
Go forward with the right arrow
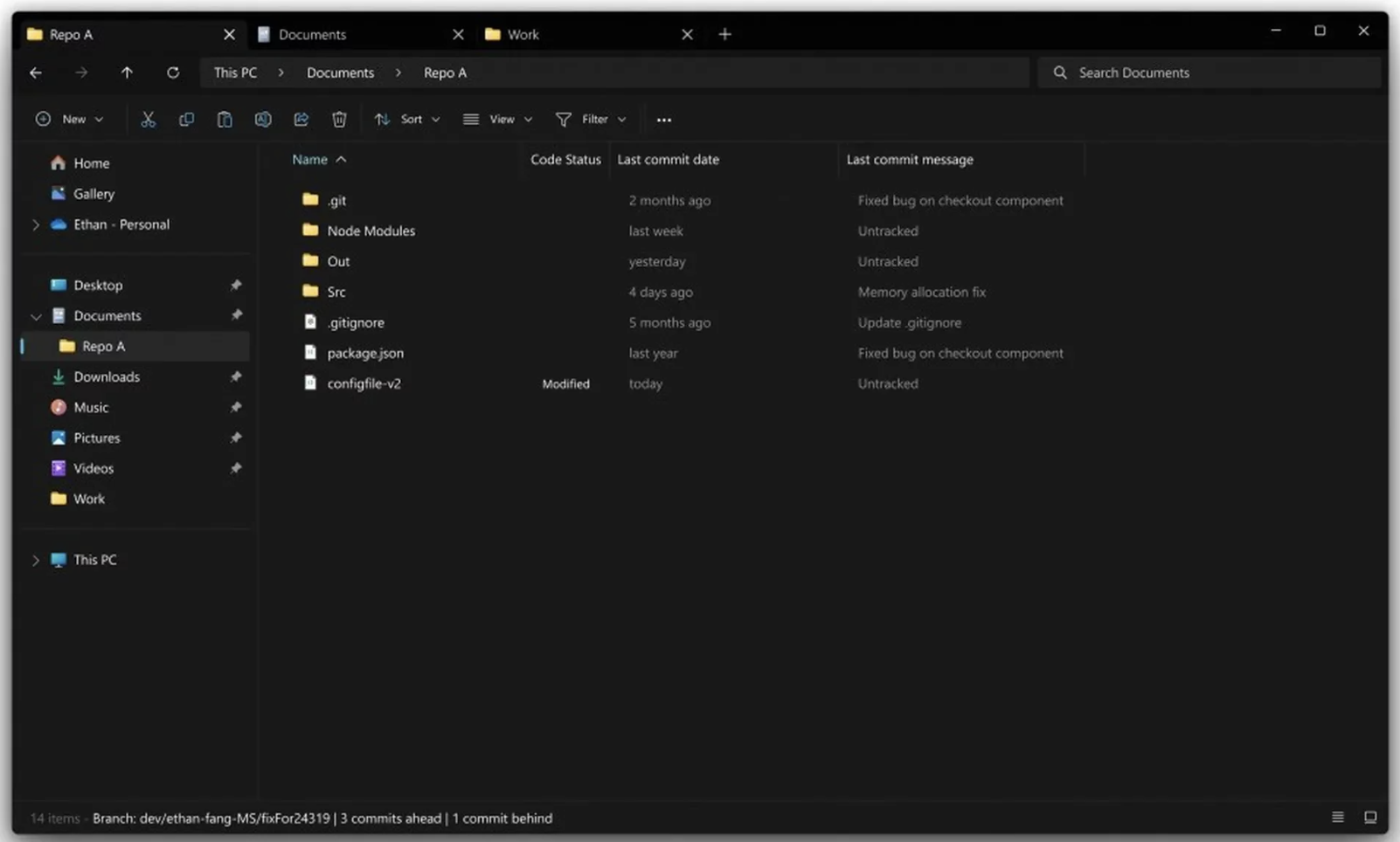click(x=81, y=72)
